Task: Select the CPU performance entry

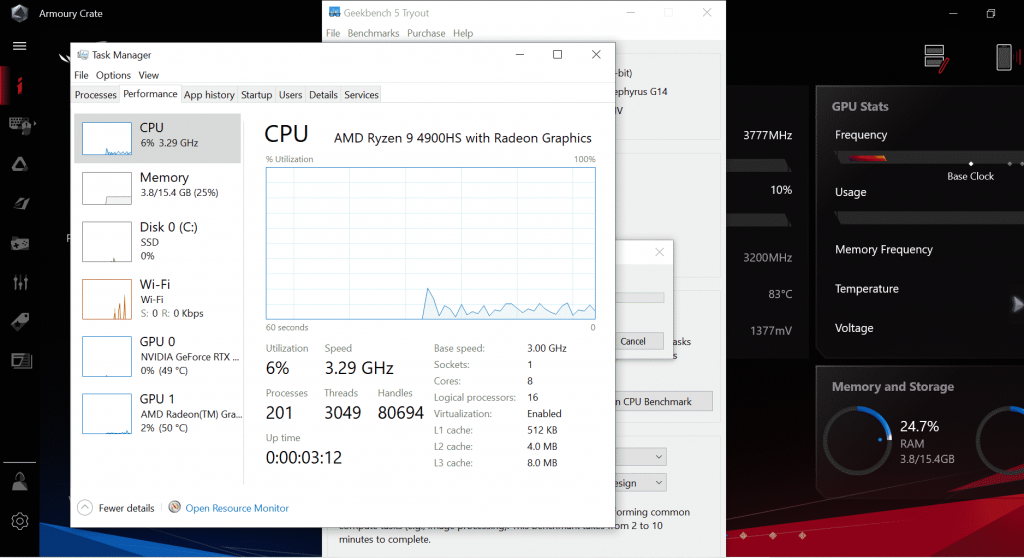Action: click(x=157, y=138)
